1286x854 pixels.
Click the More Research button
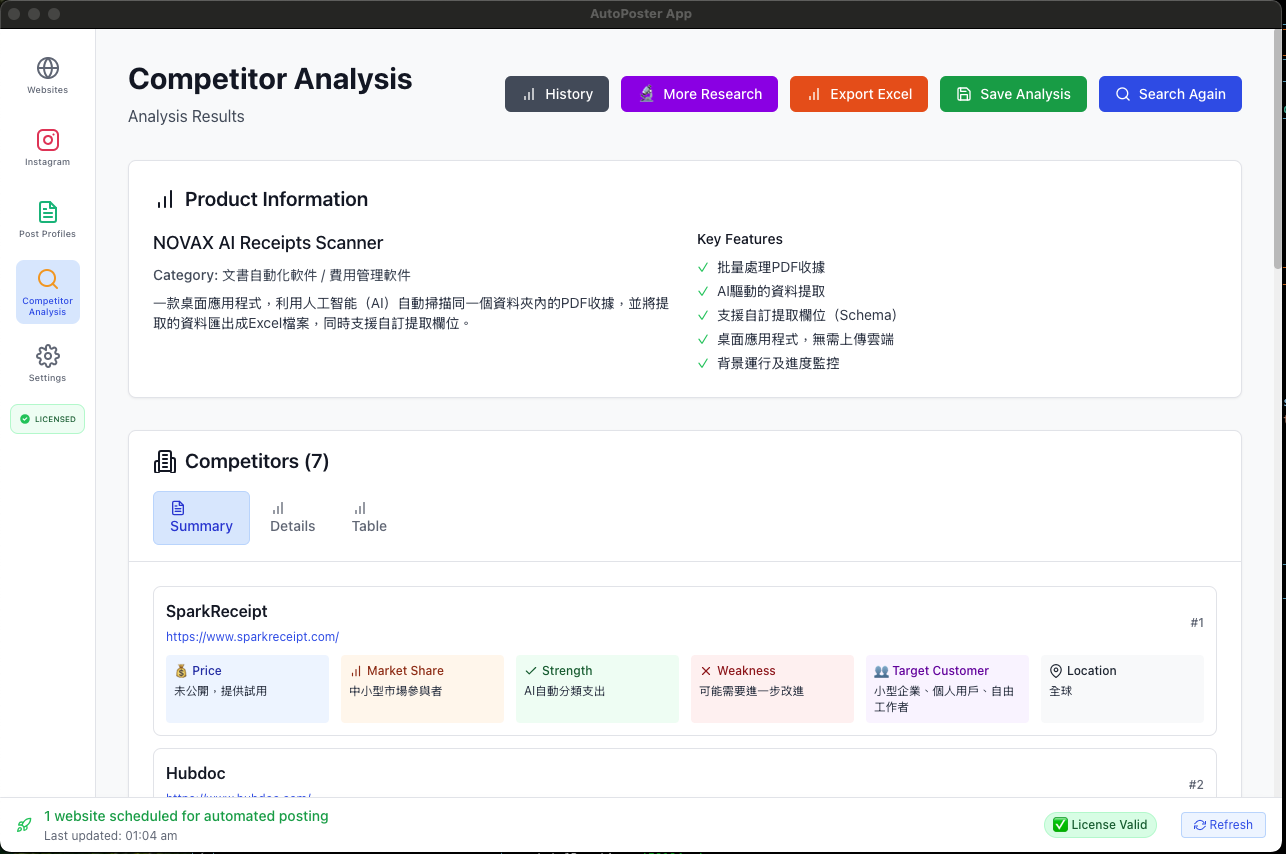point(699,94)
